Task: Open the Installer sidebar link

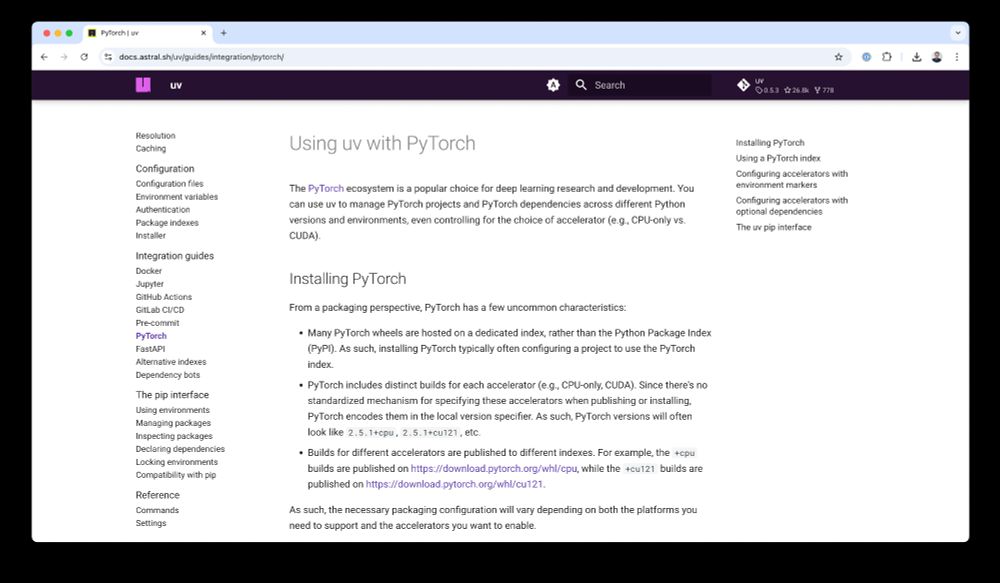Action: coord(151,235)
